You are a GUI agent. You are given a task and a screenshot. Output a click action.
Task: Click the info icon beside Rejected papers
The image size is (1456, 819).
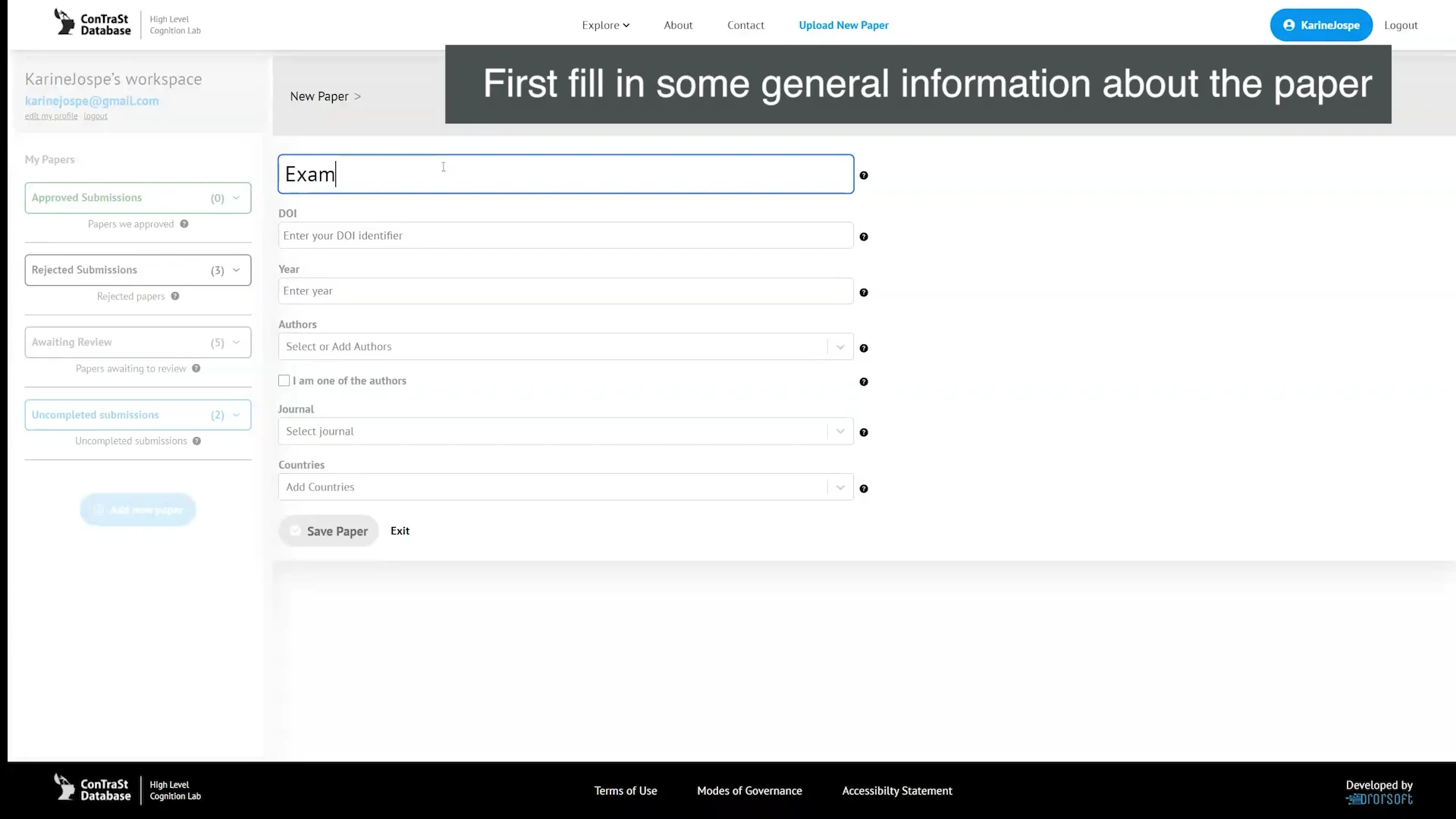[x=175, y=296]
